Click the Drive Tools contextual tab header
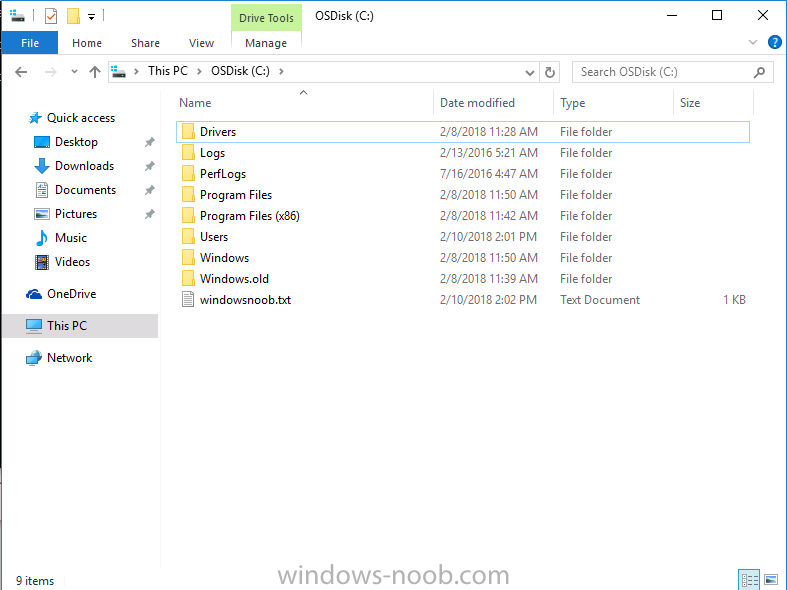This screenshot has width=787, height=590. click(266, 18)
